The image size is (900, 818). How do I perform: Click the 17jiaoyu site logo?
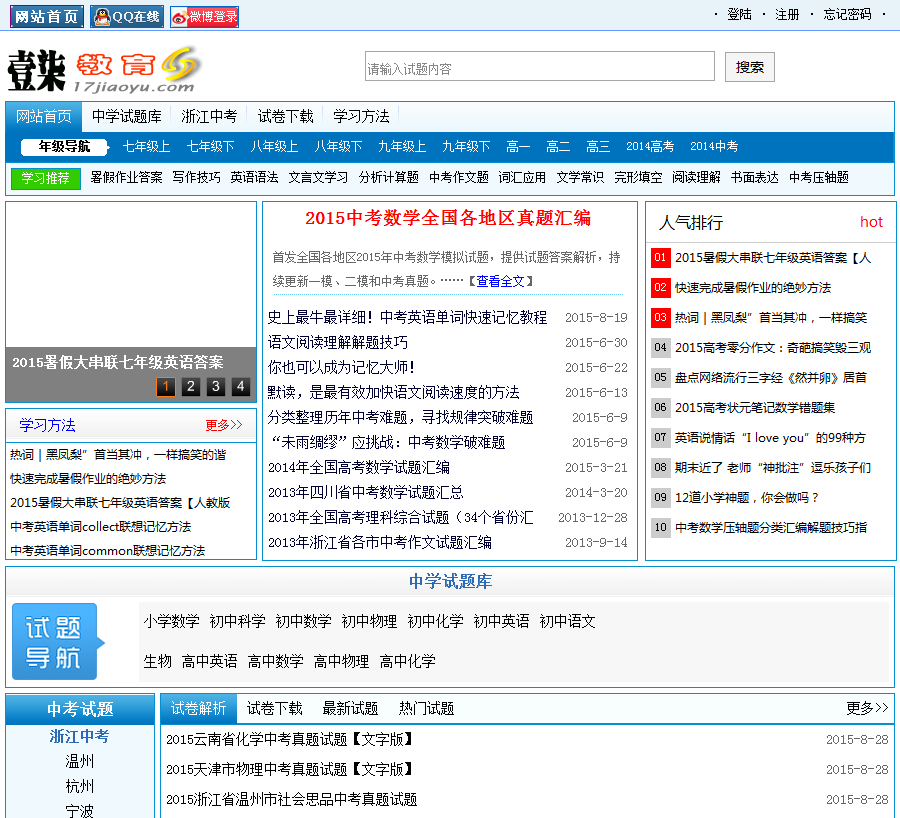[103, 70]
